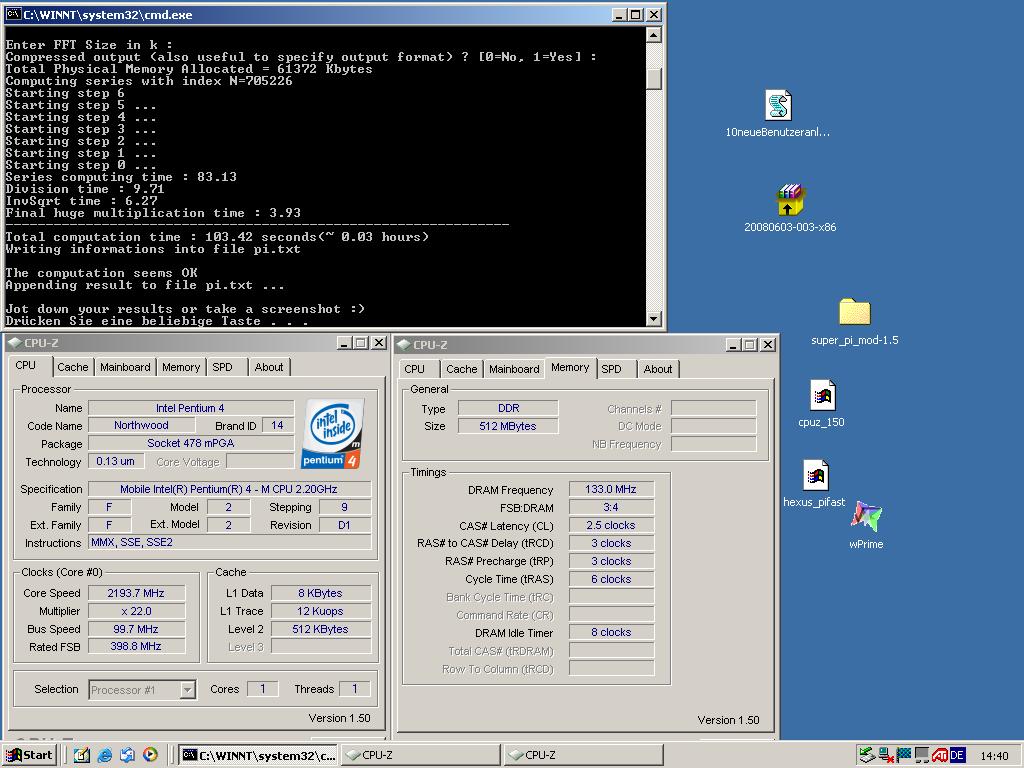
Task: Click the L1 Trace 12 Kuops value
Action: (321, 611)
